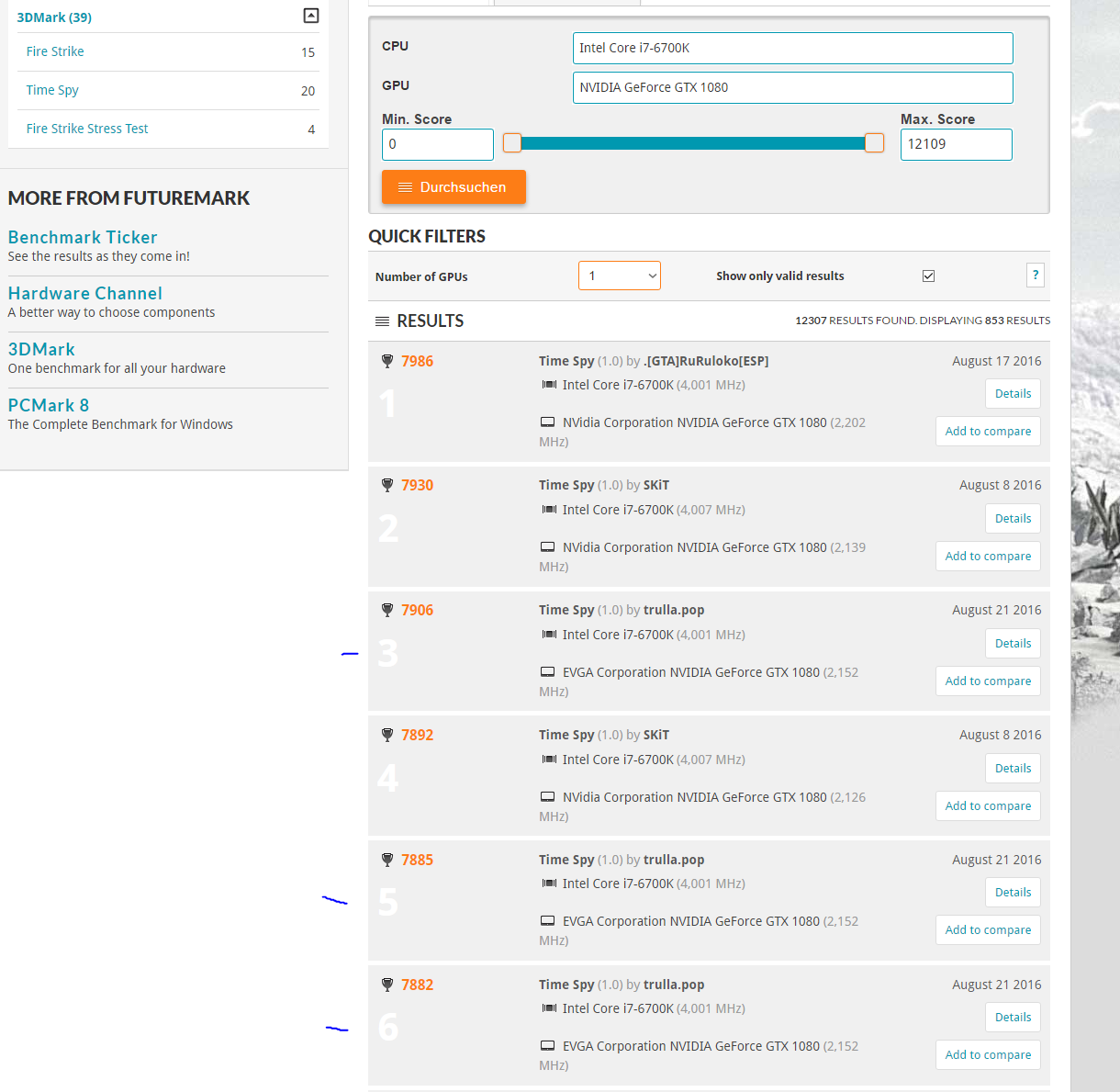Screen dimensions: 1120x1092
Task: Click the trophy icon next to score 7882
Action: (387, 985)
